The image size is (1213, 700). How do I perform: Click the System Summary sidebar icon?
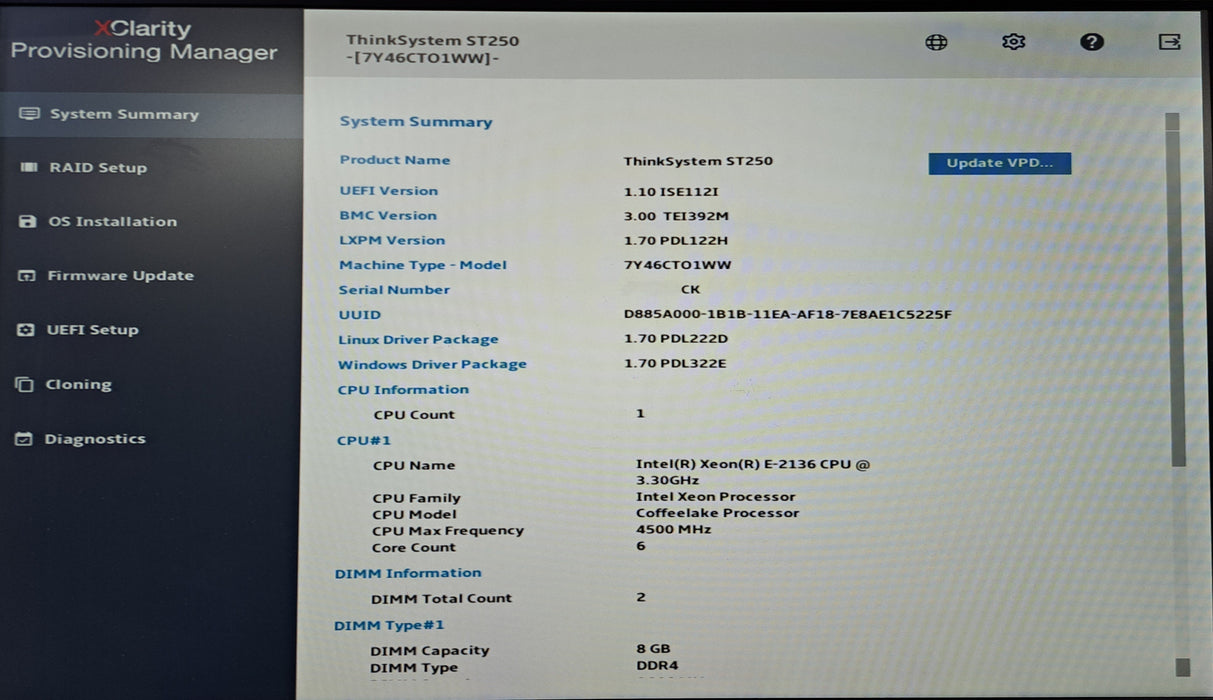click(29, 114)
